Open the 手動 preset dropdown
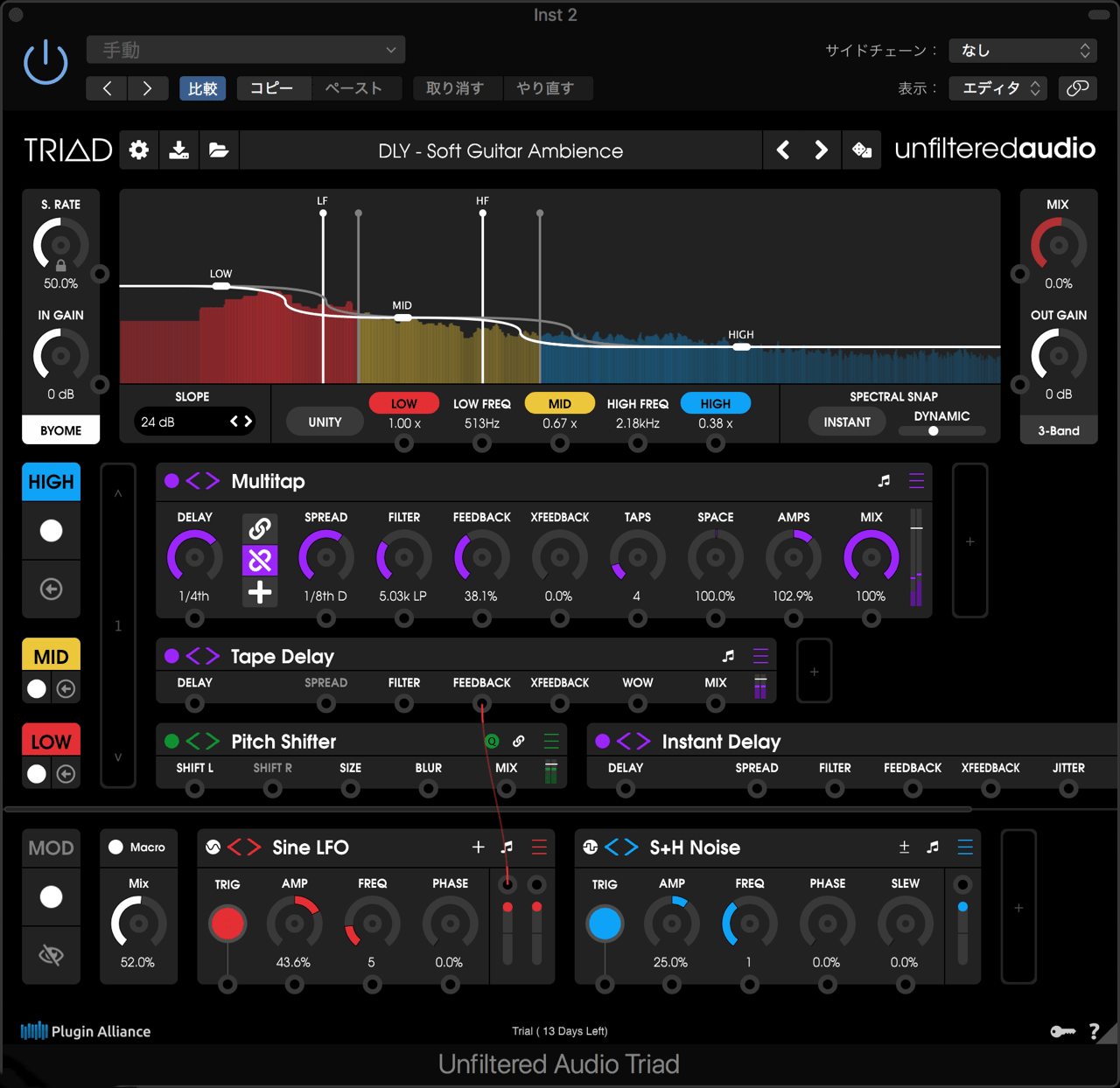The height and width of the screenshot is (1088, 1120). 246,51
